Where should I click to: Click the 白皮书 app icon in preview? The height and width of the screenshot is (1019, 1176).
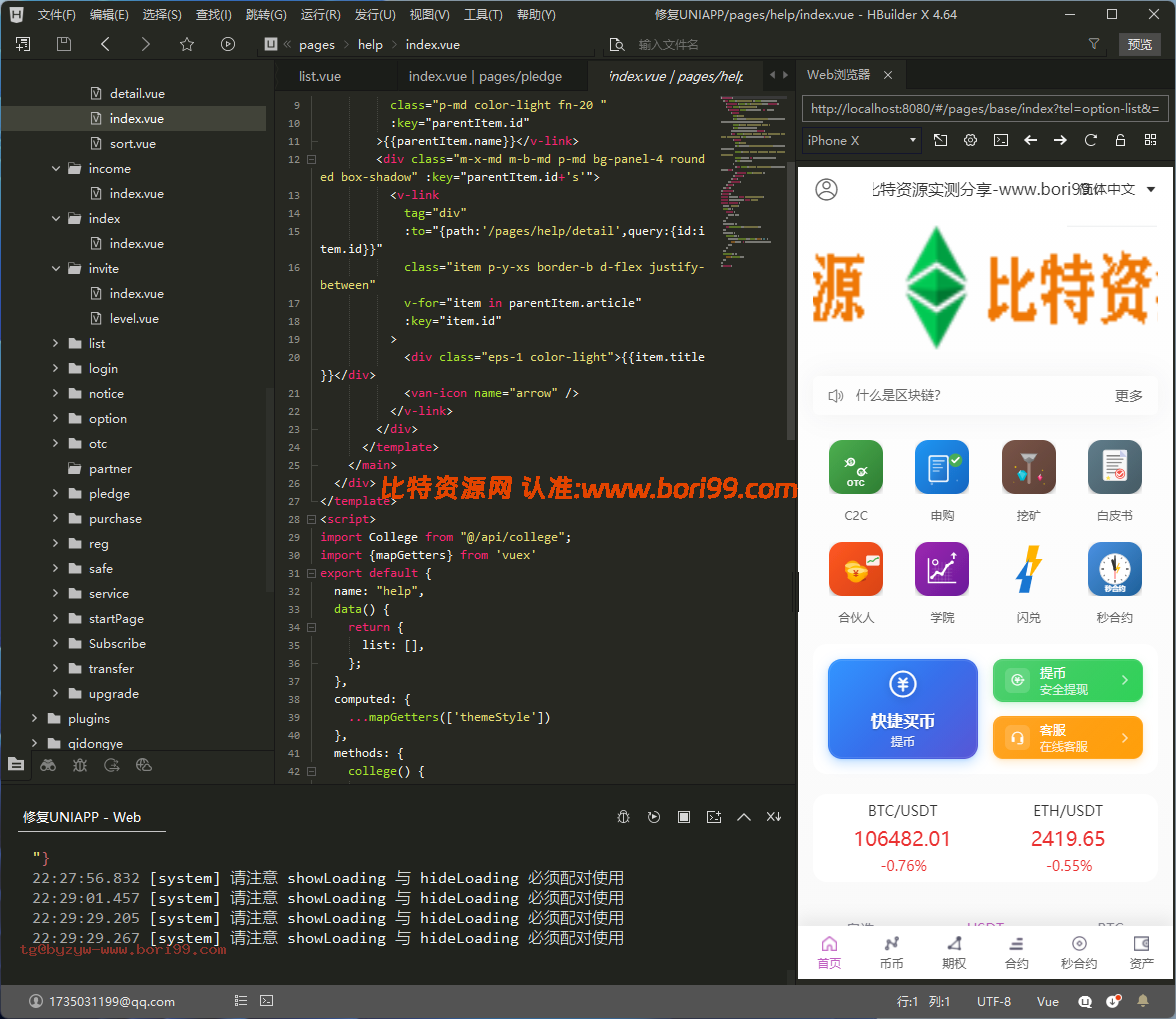[x=1114, y=467]
